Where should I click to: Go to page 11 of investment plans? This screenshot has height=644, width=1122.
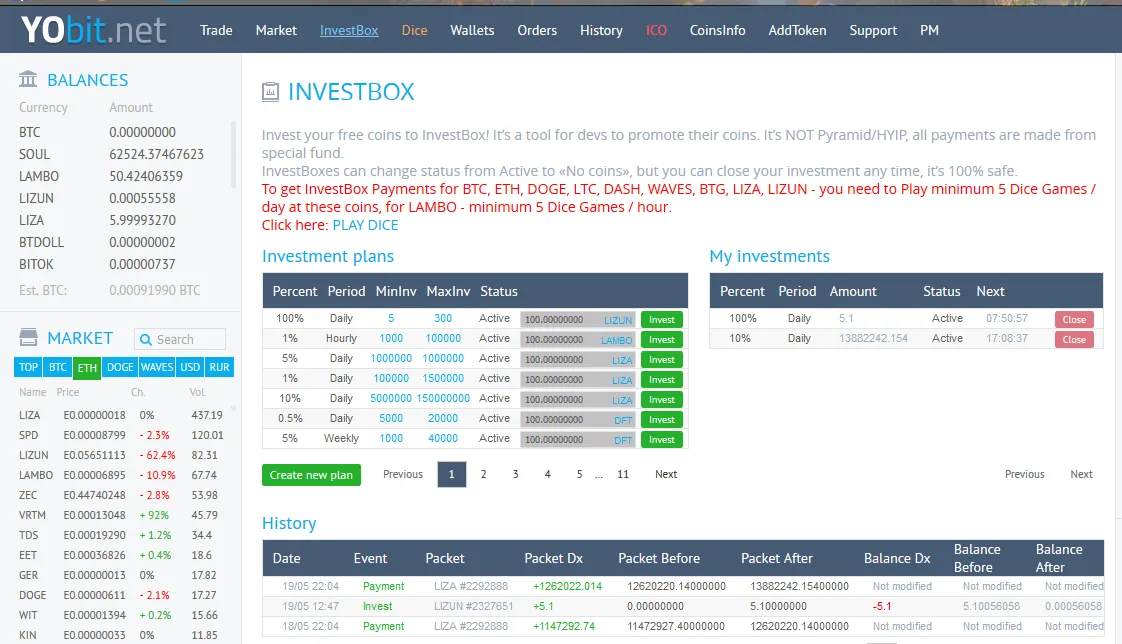point(623,474)
